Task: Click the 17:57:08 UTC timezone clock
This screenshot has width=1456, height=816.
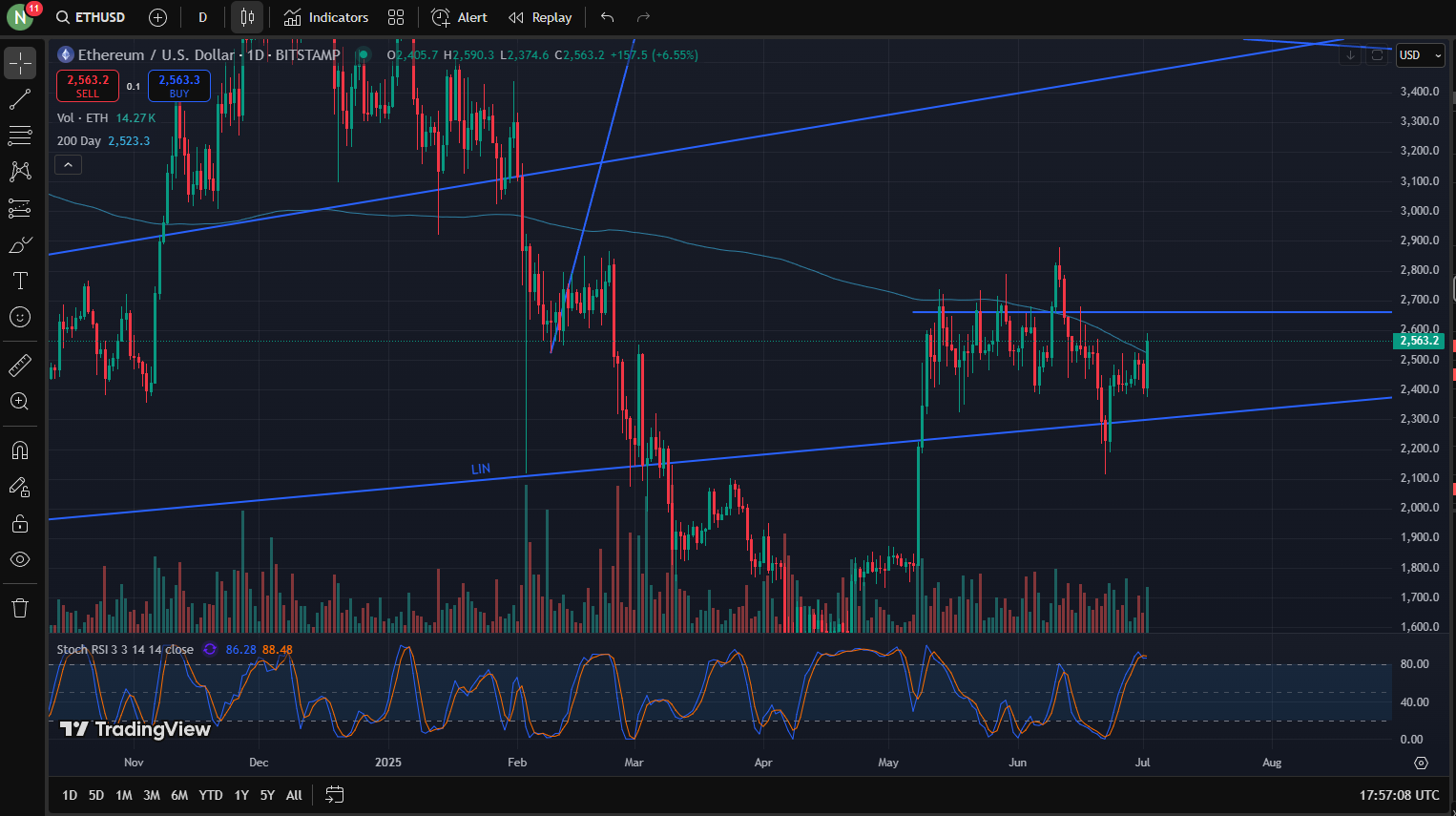Action: coord(1400,795)
